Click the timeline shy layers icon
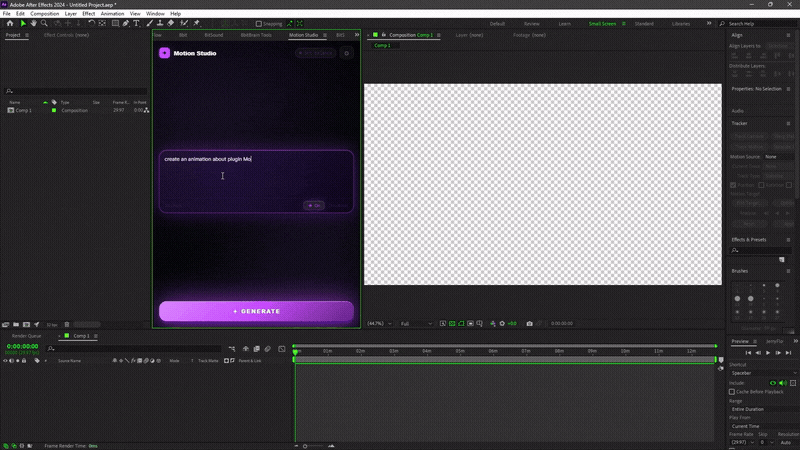Viewport: 800px width, 450px height. pos(245,349)
